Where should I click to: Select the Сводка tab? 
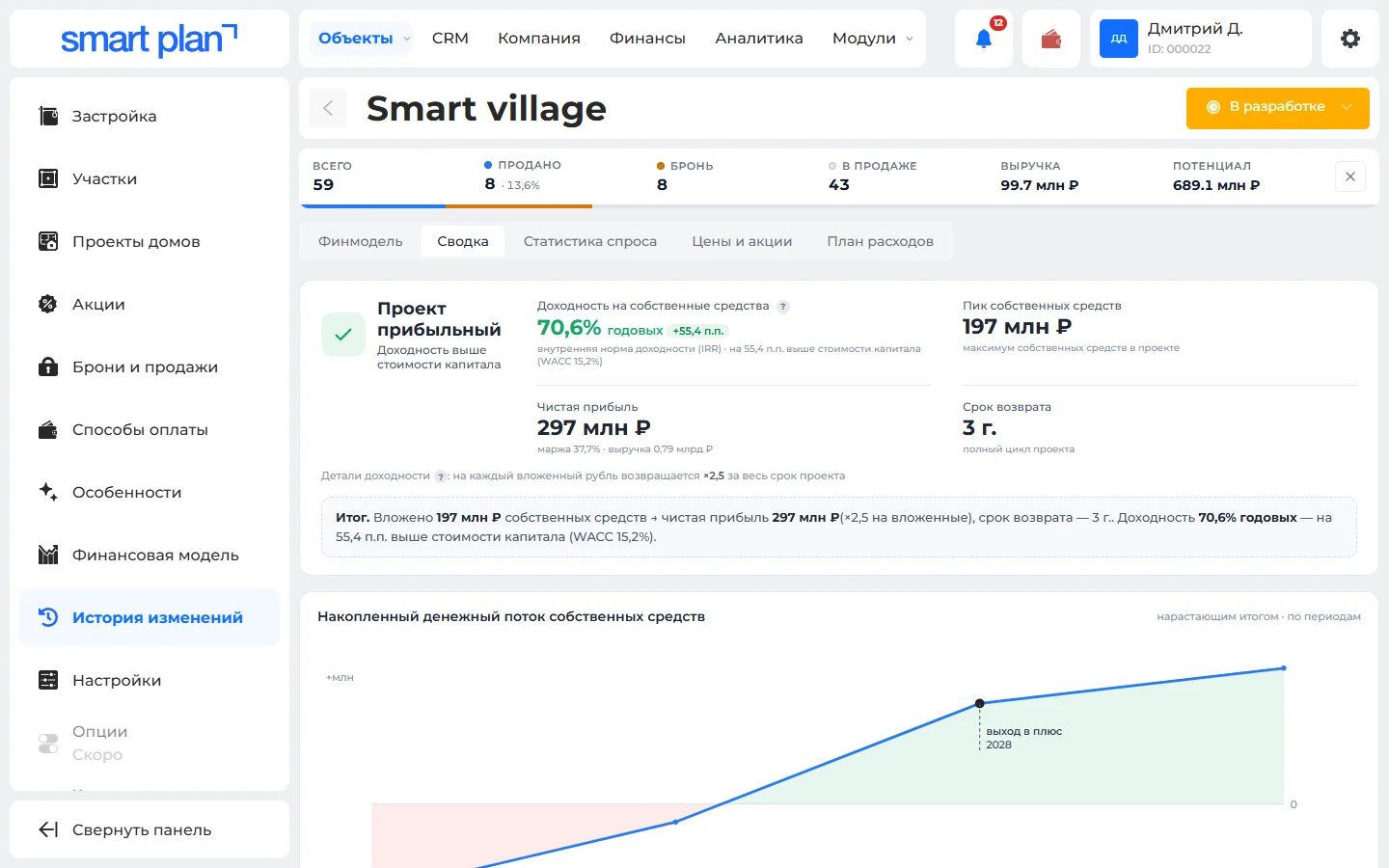tap(463, 241)
